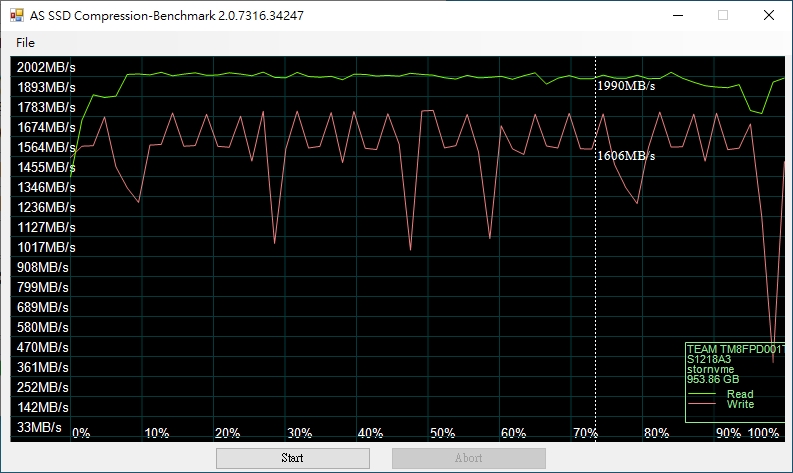
Task: Click the 1606MB/s write value label
Action: point(626,156)
